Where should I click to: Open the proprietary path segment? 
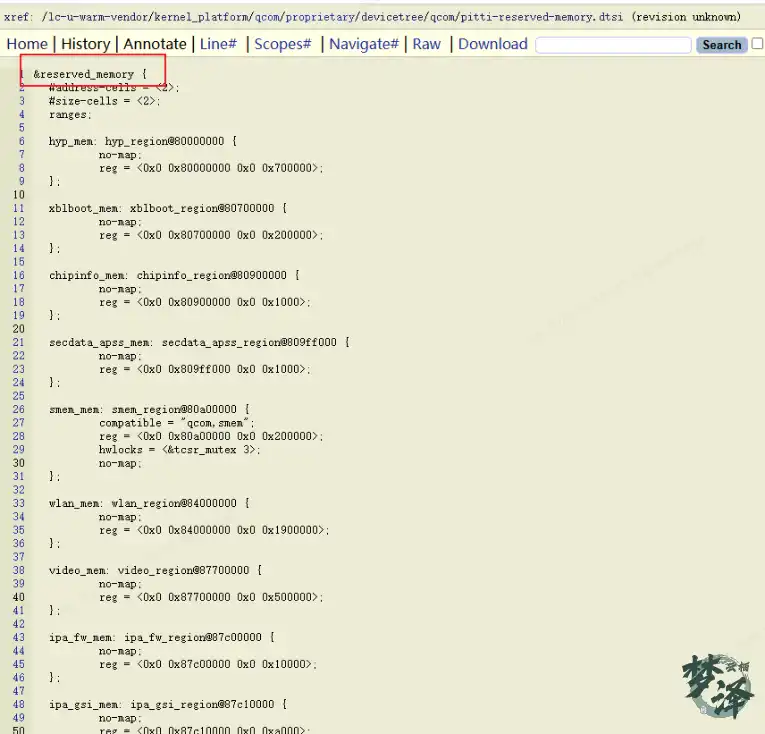point(320,17)
